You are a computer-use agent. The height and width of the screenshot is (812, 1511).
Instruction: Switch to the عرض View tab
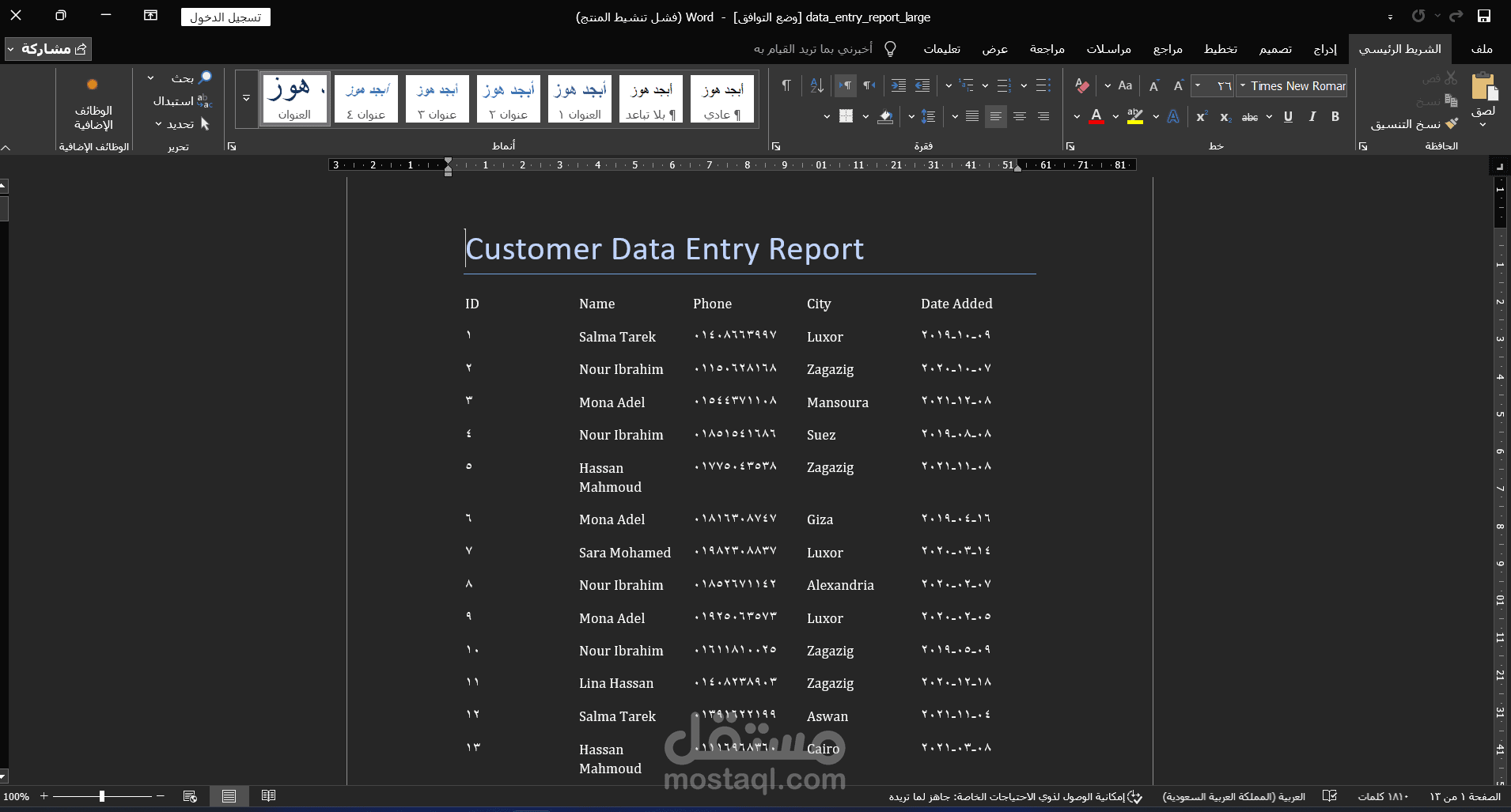coord(995,49)
